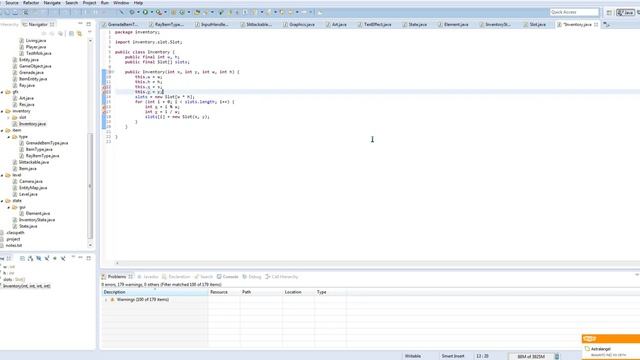Click the show editor list overflow icon
Viewport: 640px width, 360px height.
click(x=607, y=24)
